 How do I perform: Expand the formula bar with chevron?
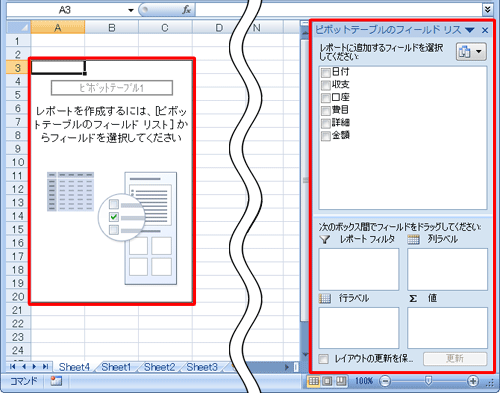pos(488,10)
